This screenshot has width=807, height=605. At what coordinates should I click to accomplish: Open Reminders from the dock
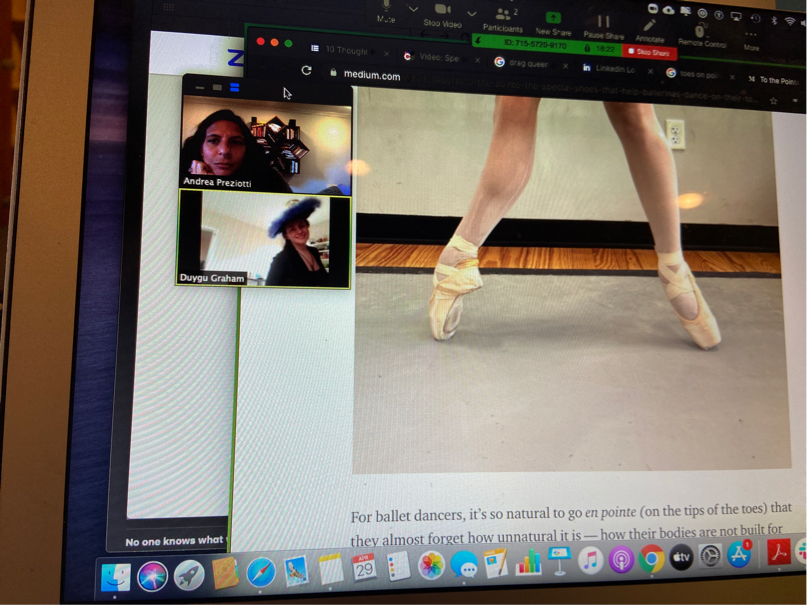point(397,566)
